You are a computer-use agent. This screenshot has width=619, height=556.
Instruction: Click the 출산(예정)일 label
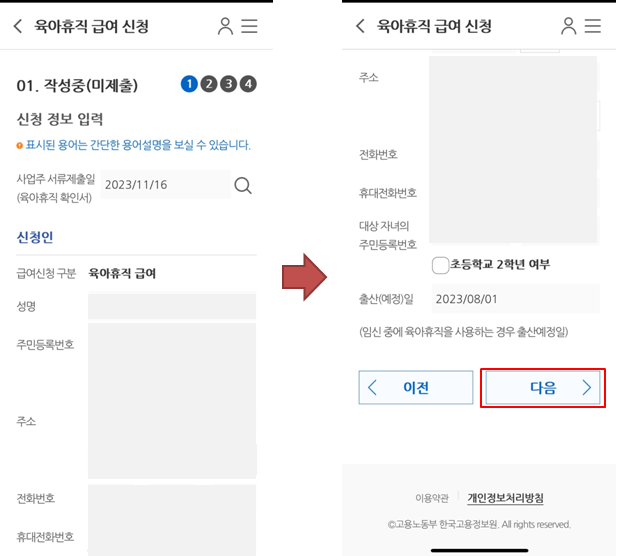pos(386,299)
